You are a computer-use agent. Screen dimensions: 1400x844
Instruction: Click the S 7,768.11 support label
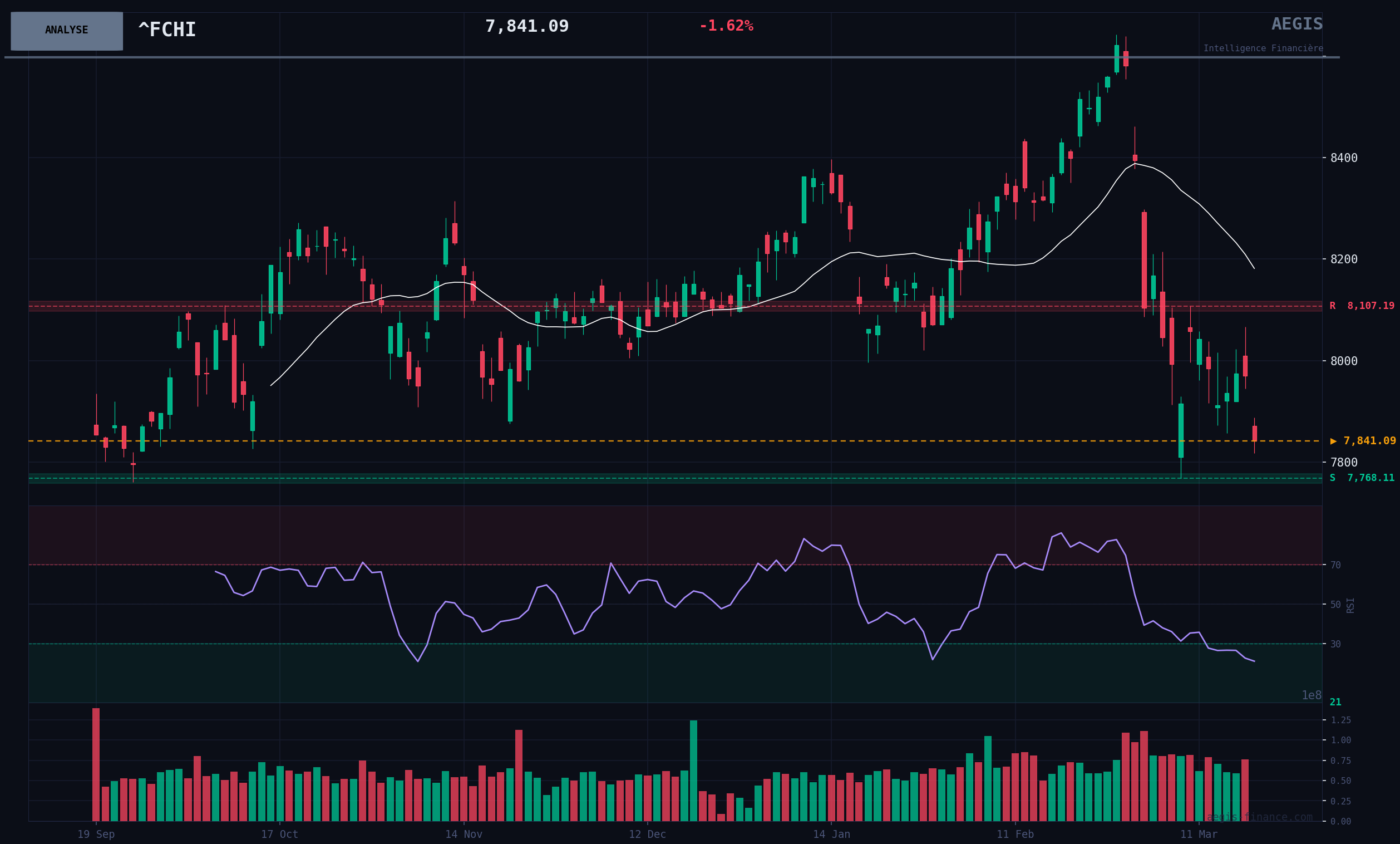[x=1362, y=478]
